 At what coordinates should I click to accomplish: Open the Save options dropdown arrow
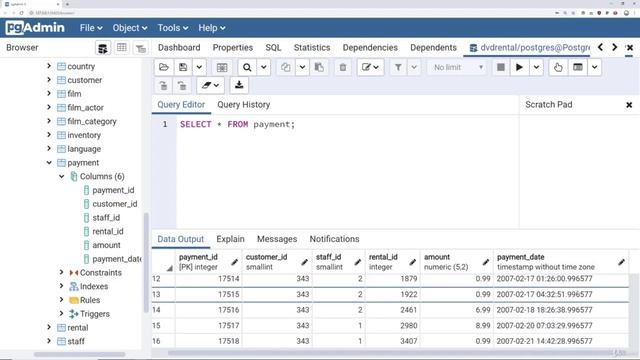199,67
